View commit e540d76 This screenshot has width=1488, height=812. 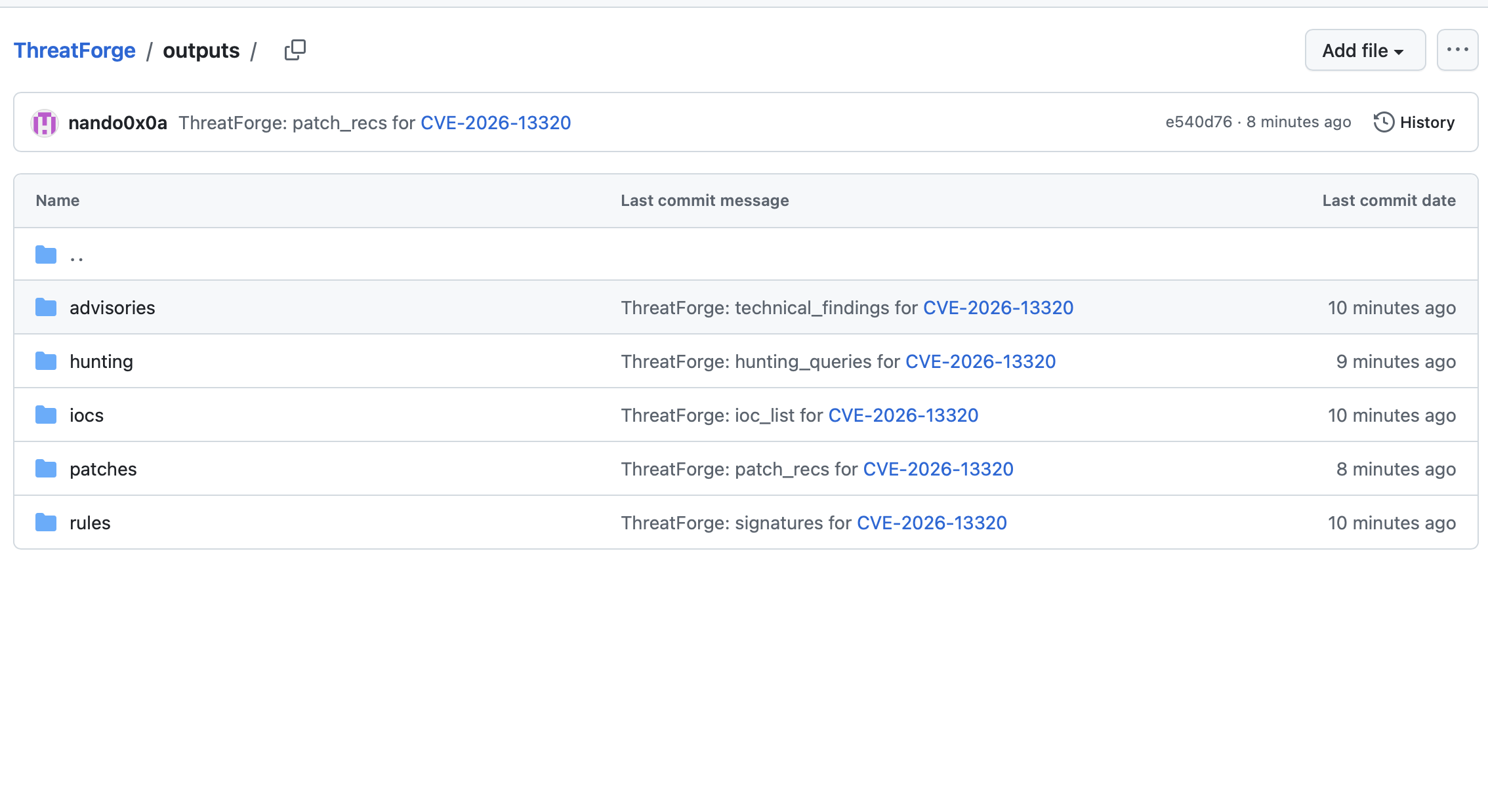(x=1199, y=122)
